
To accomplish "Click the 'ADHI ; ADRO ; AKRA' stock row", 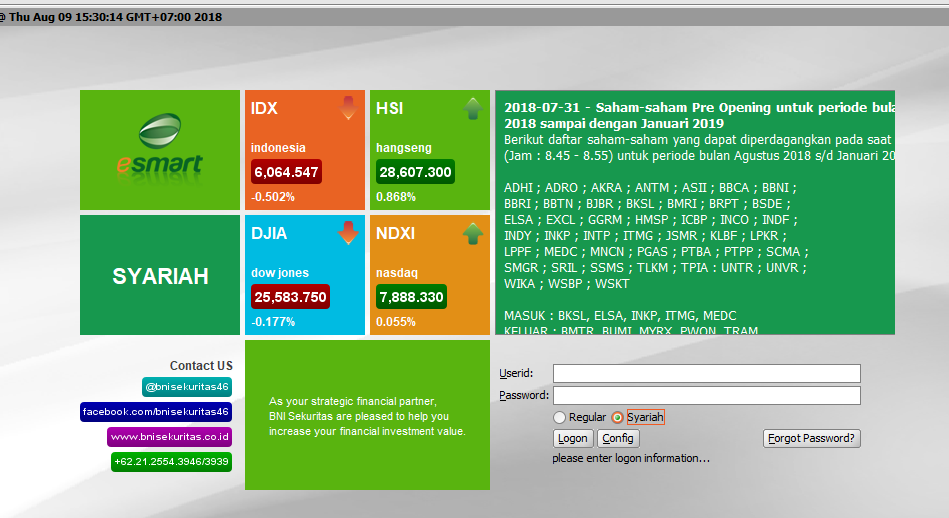I will 651,188.
